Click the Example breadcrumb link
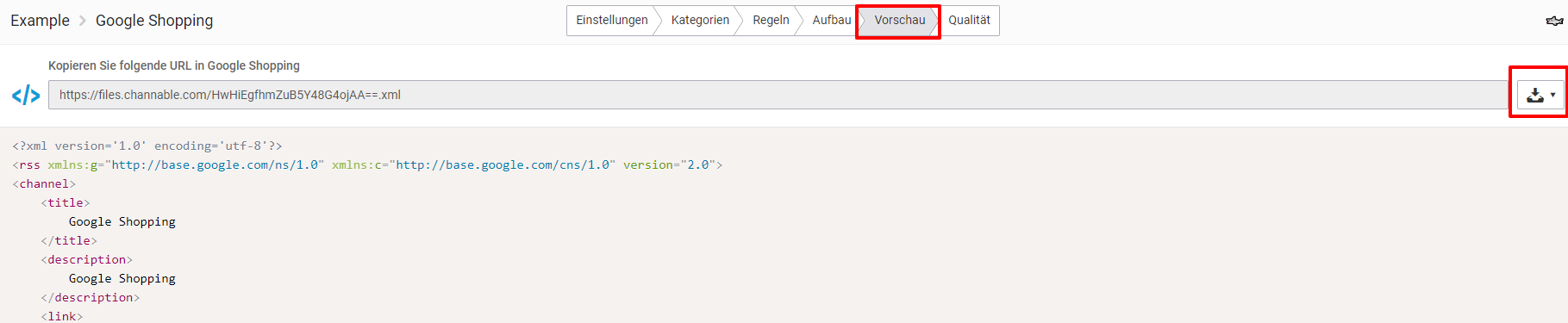The height and width of the screenshot is (323, 1568). click(x=40, y=21)
